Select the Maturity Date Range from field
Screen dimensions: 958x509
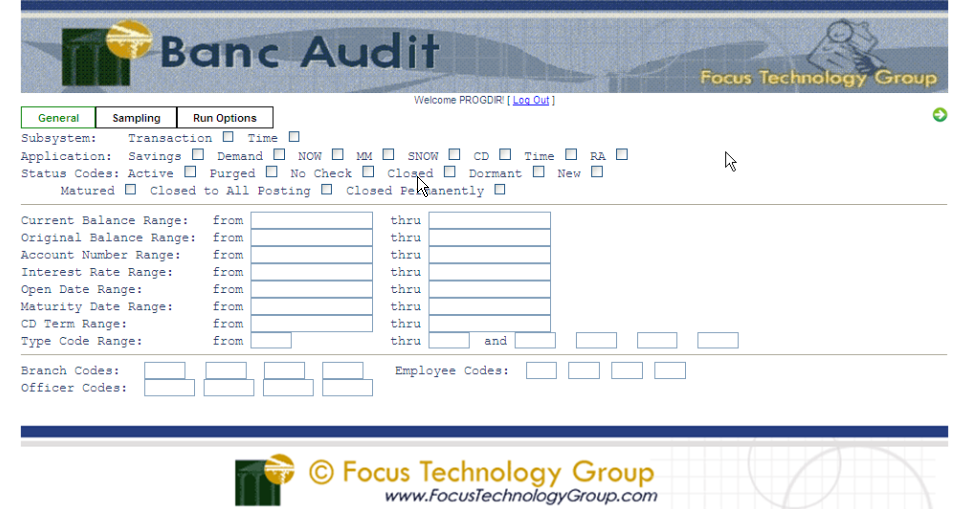click(312, 306)
